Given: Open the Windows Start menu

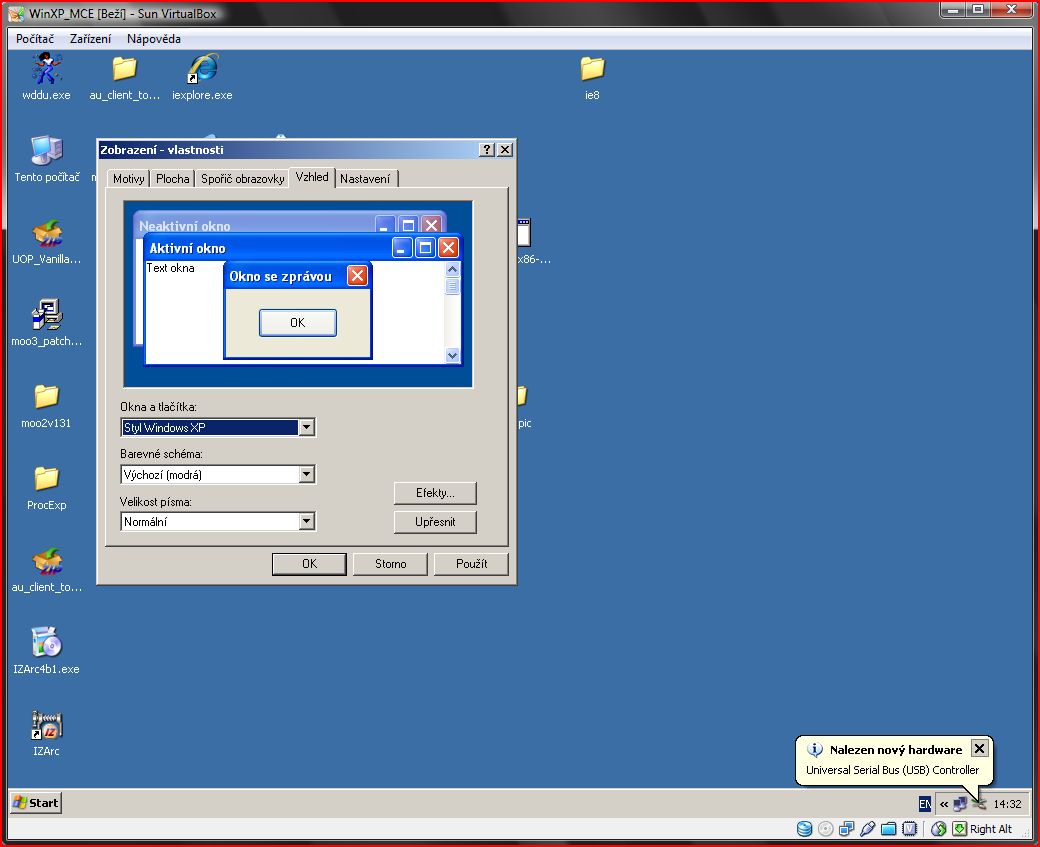Looking at the screenshot, I should click(x=36, y=803).
